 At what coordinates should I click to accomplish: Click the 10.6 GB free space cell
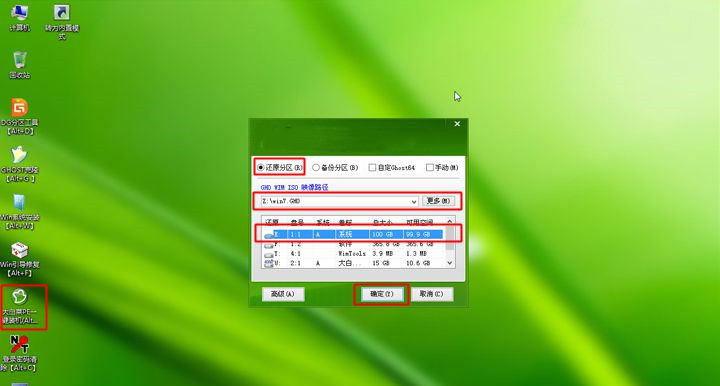(x=418, y=263)
